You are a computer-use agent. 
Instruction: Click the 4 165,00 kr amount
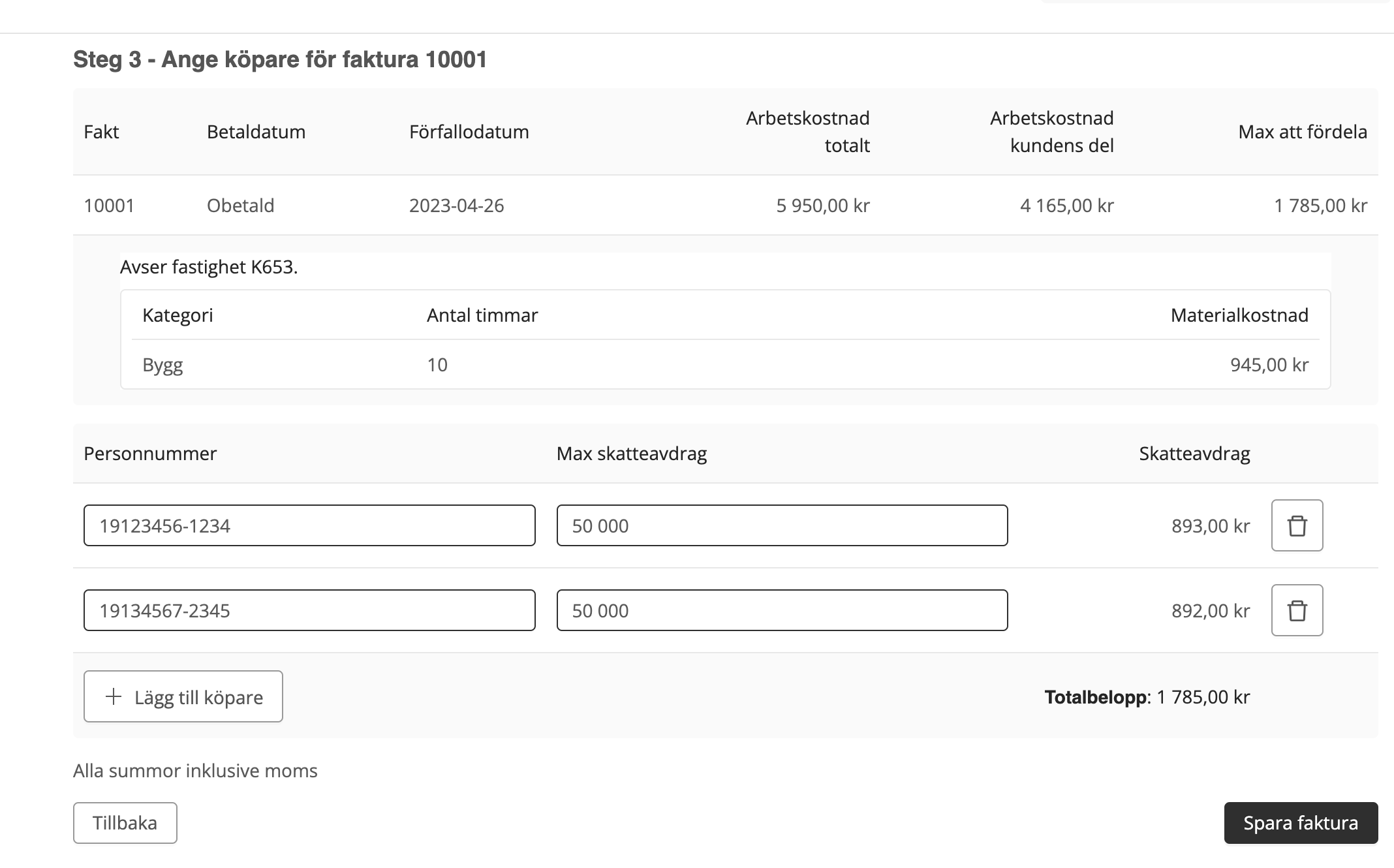coord(1067,206)
